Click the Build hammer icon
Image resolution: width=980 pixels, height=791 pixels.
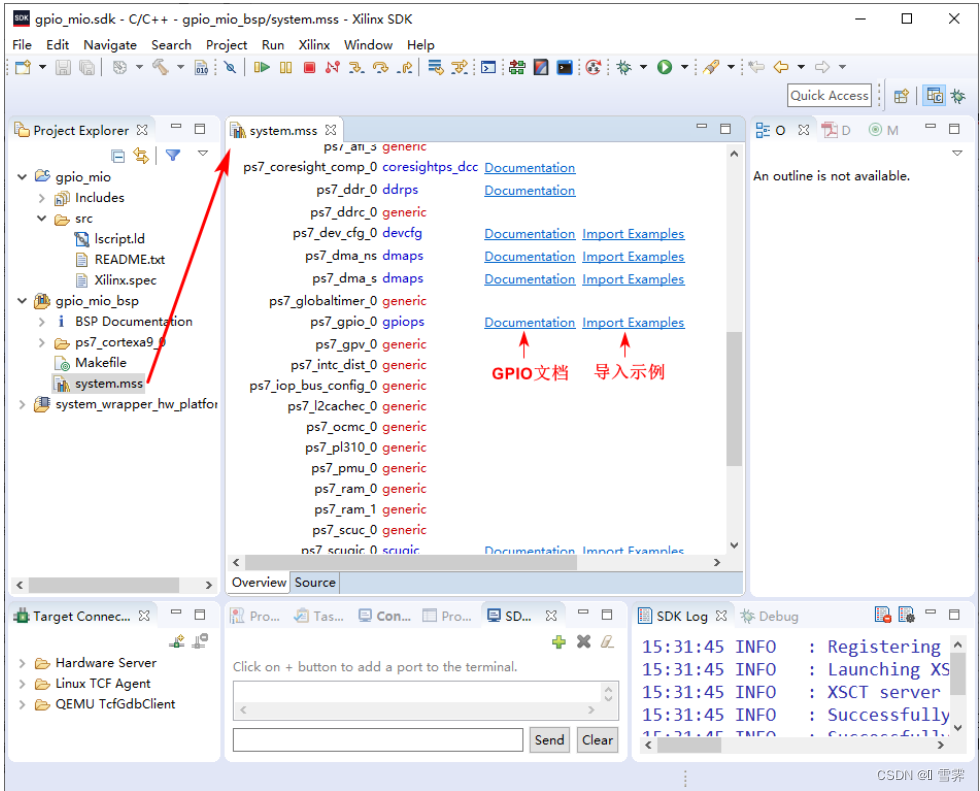tap(161, 67)
